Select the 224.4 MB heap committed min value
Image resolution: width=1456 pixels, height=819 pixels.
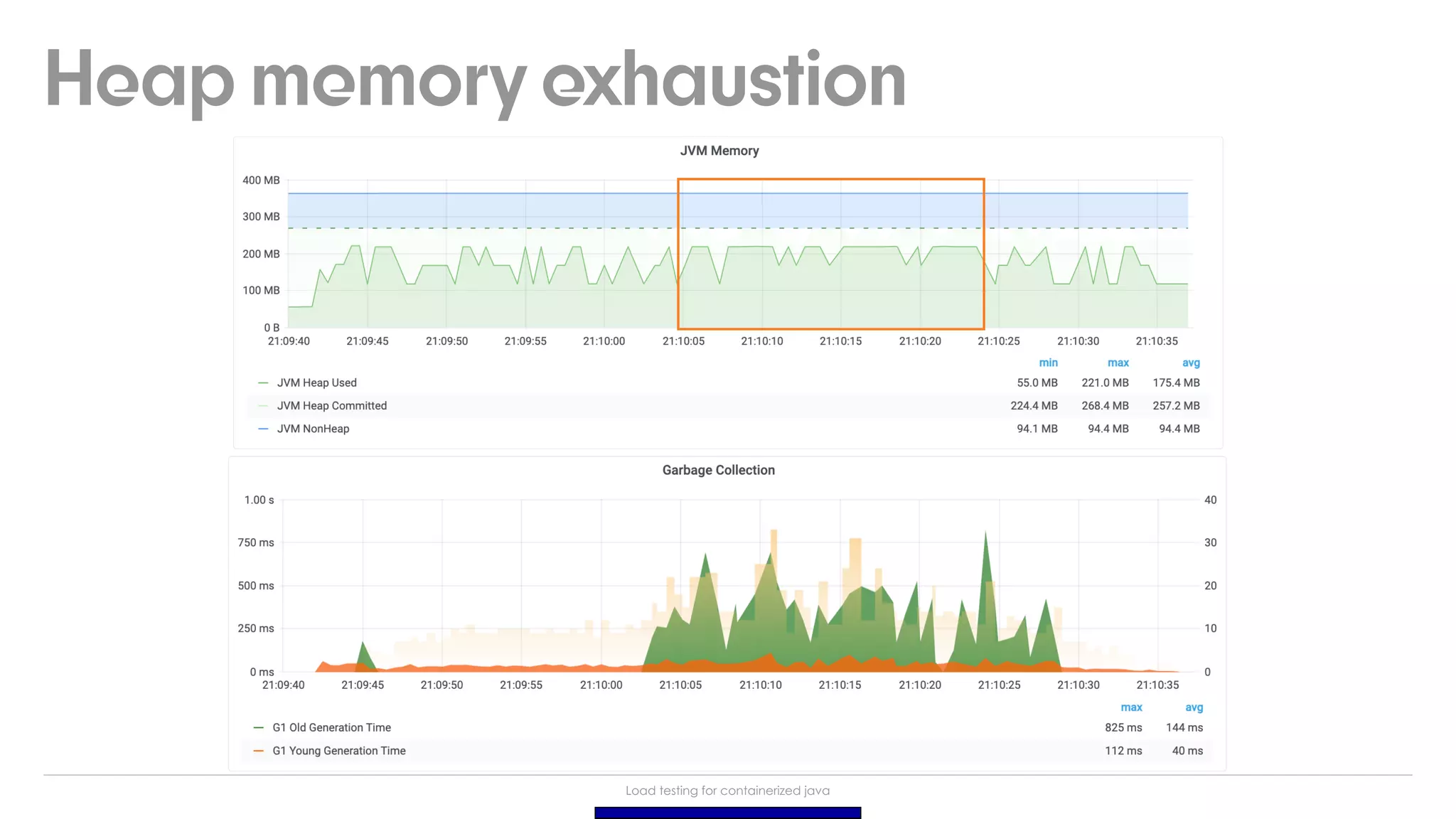(x=1034, y=406)
